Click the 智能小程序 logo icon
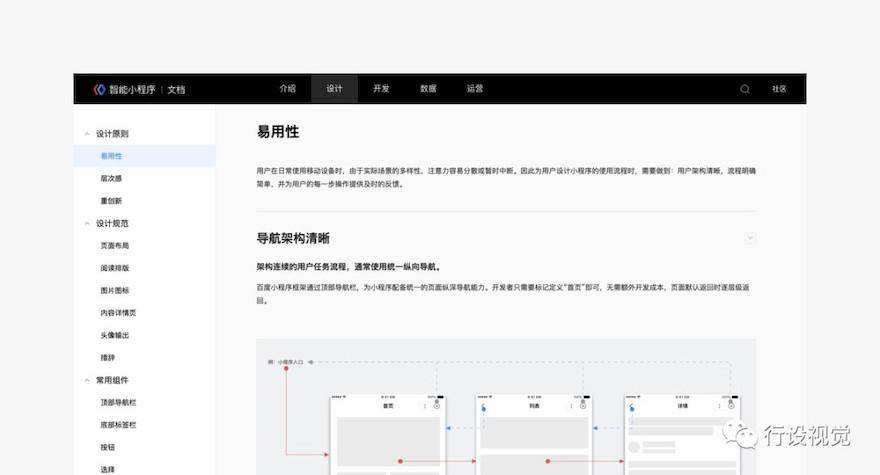Screen dimensions: 880x475 99,89
